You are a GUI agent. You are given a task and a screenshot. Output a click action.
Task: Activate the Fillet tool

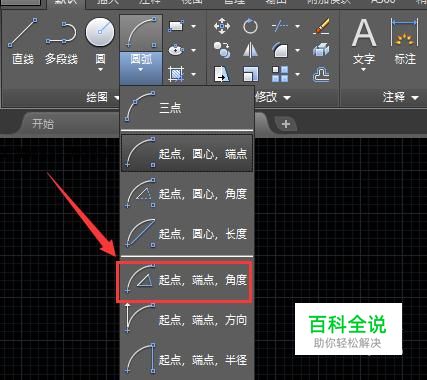click(x=280, y=50)
